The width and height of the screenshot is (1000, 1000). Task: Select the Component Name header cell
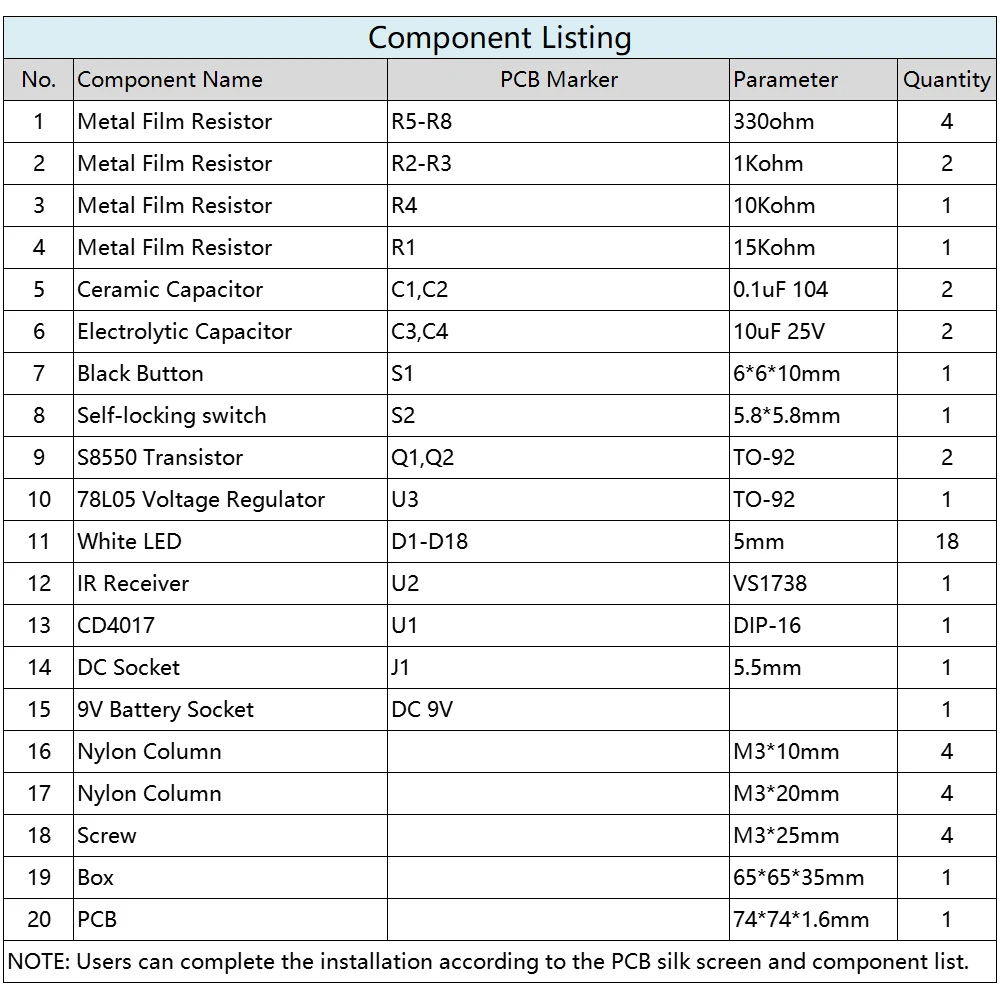click(x=230, y=80)
